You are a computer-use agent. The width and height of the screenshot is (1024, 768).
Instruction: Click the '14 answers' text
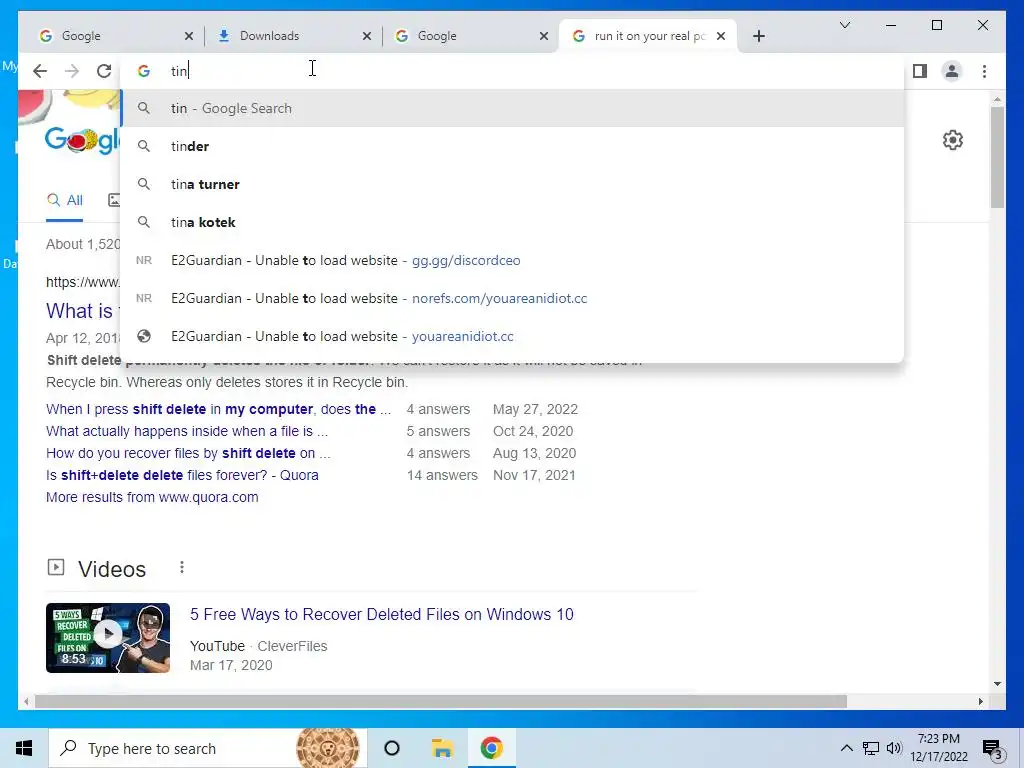click(442, 475)
